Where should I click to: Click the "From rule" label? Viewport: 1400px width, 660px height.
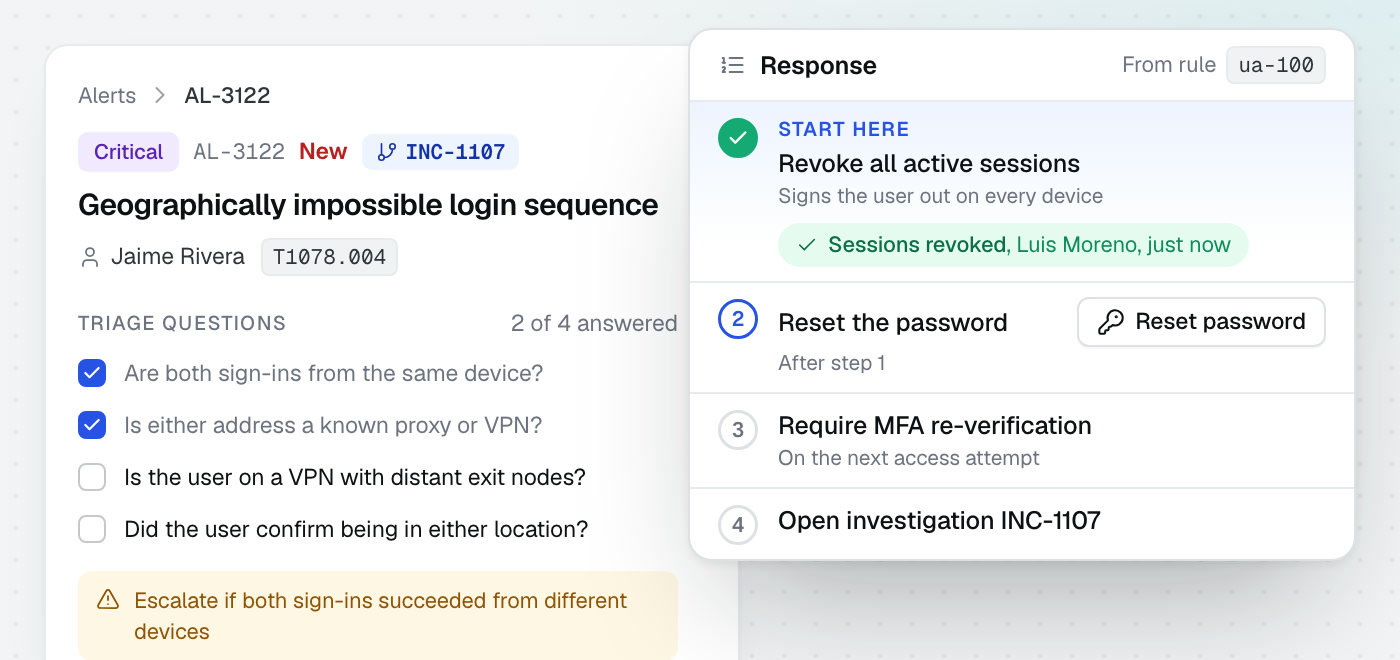pyautogui.click(x=1169, y=65)
